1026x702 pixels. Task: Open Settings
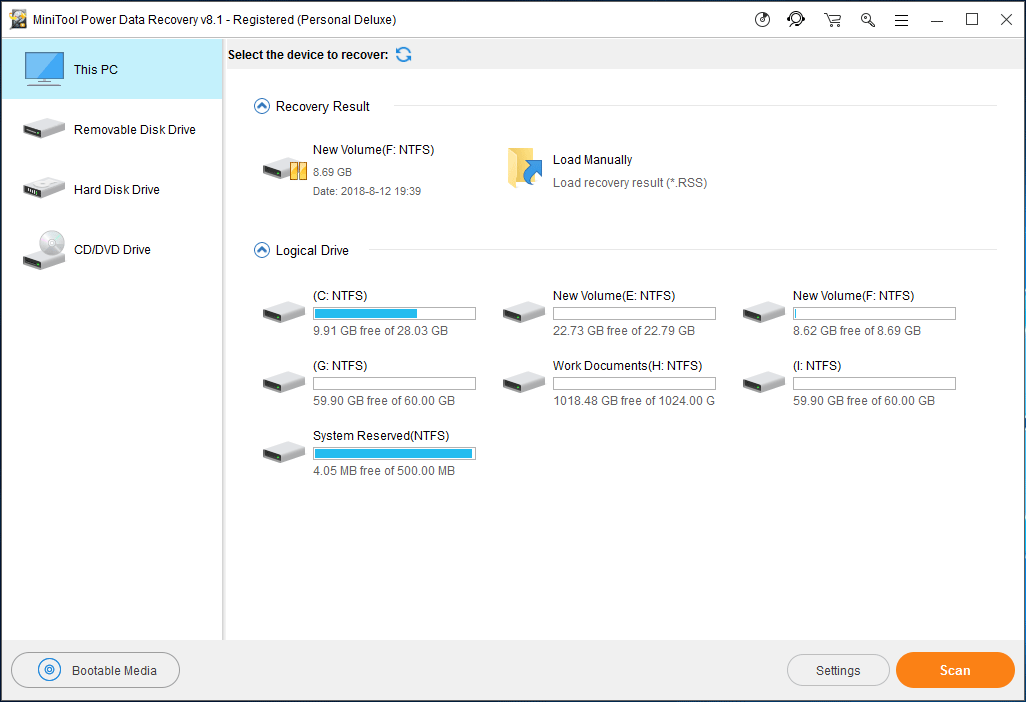pyautogui.click(x=838, y=671)
